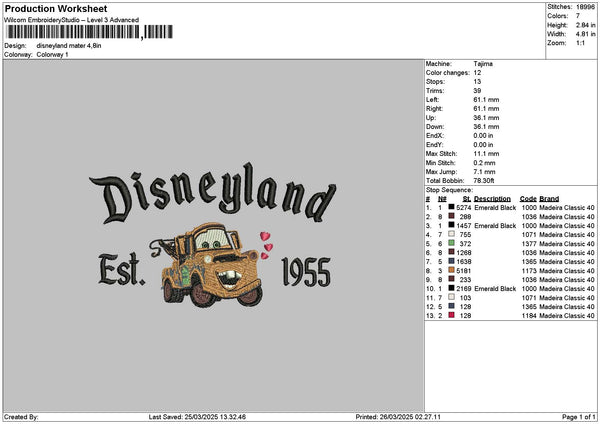Click the Total Bobbin value 78.30ft
600x424 pixels.
tap(484, 181)
